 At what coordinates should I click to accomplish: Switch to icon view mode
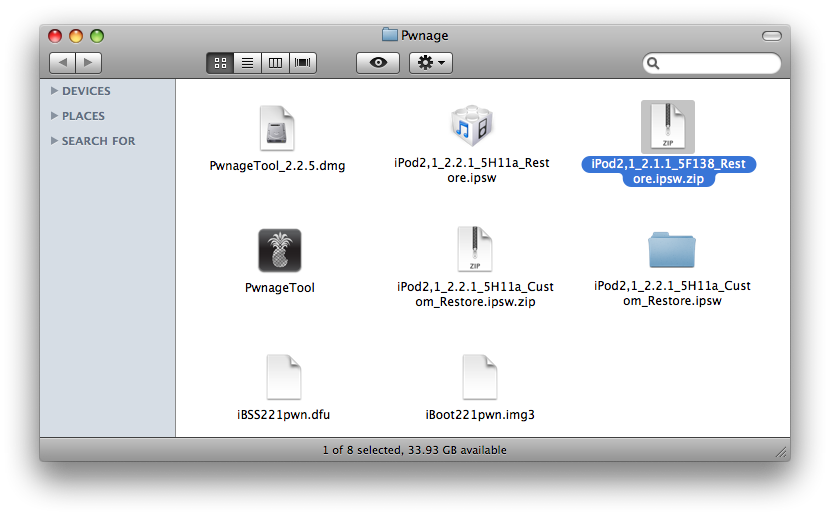[x=220, y=63]
